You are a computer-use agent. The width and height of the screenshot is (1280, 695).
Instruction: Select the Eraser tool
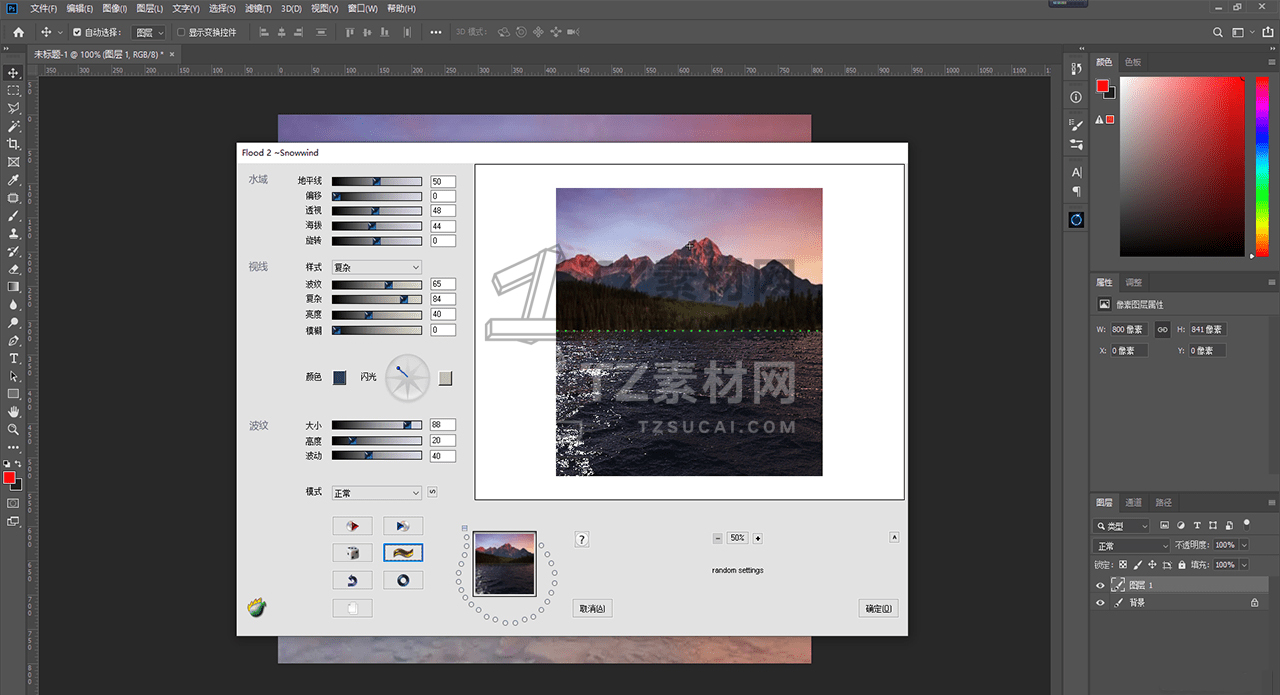point(14,269)
